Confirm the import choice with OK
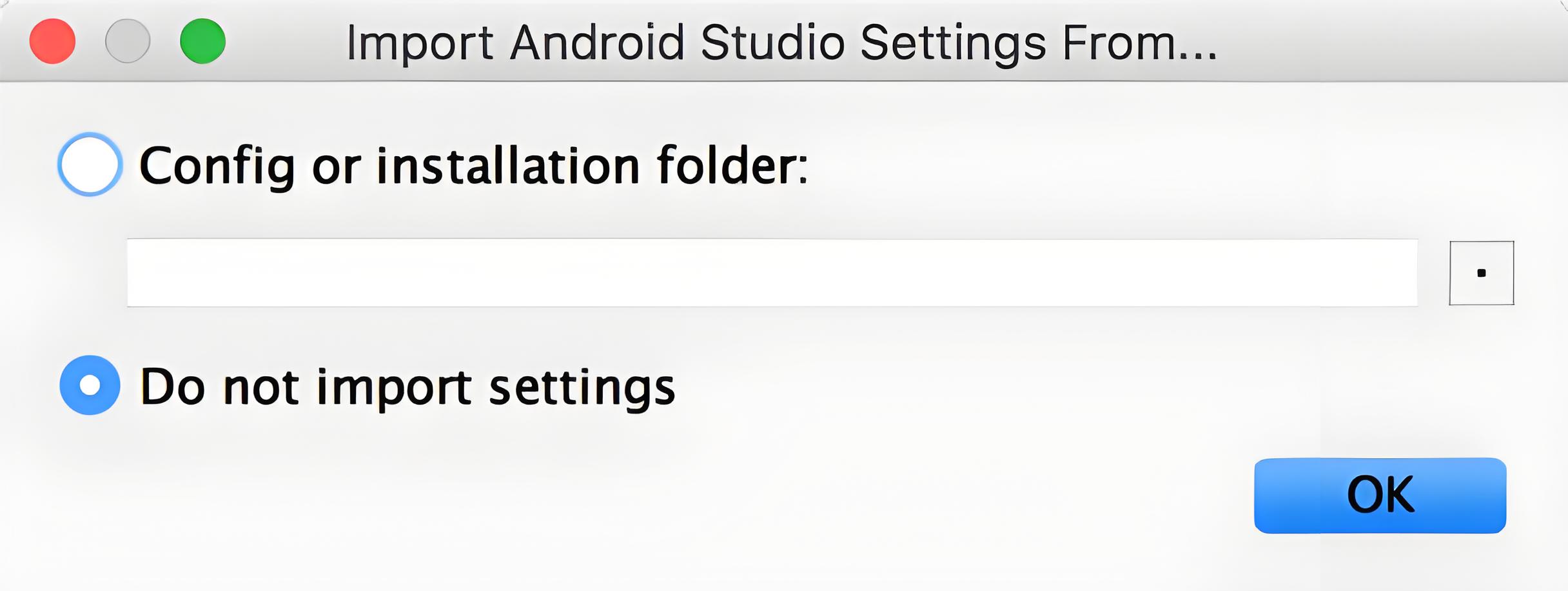 [1380, 496]
